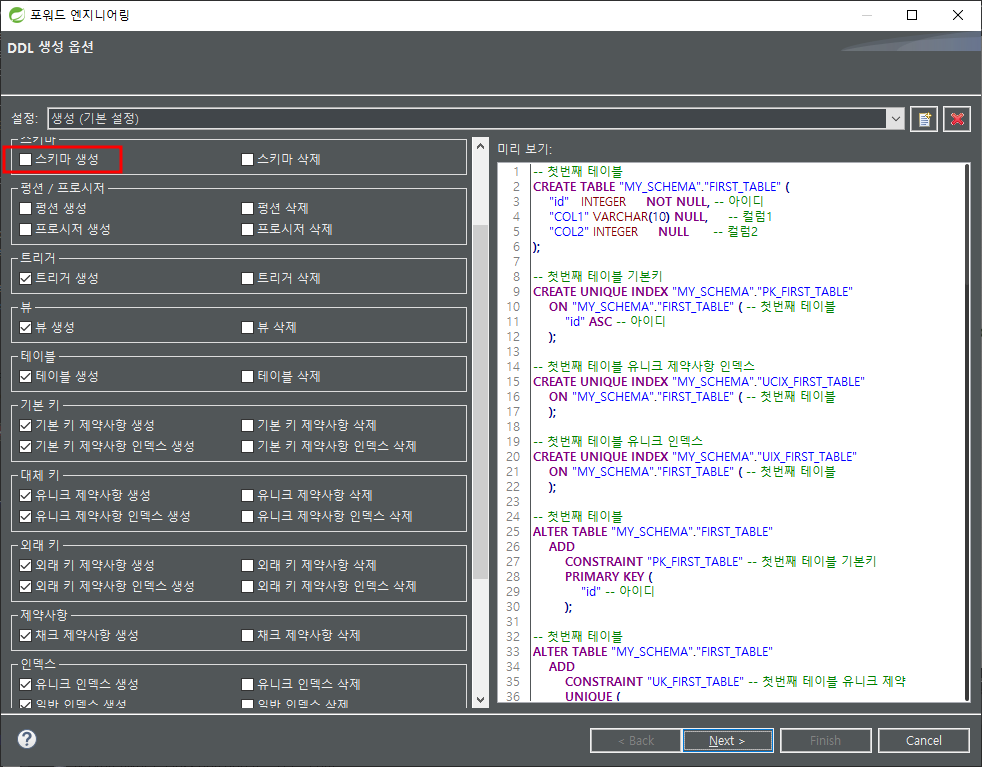This screenshot has height=767, width=982.
Task: Uncheck 유니크 인덱스 생성 checkbox
Action: coord(26,684)
